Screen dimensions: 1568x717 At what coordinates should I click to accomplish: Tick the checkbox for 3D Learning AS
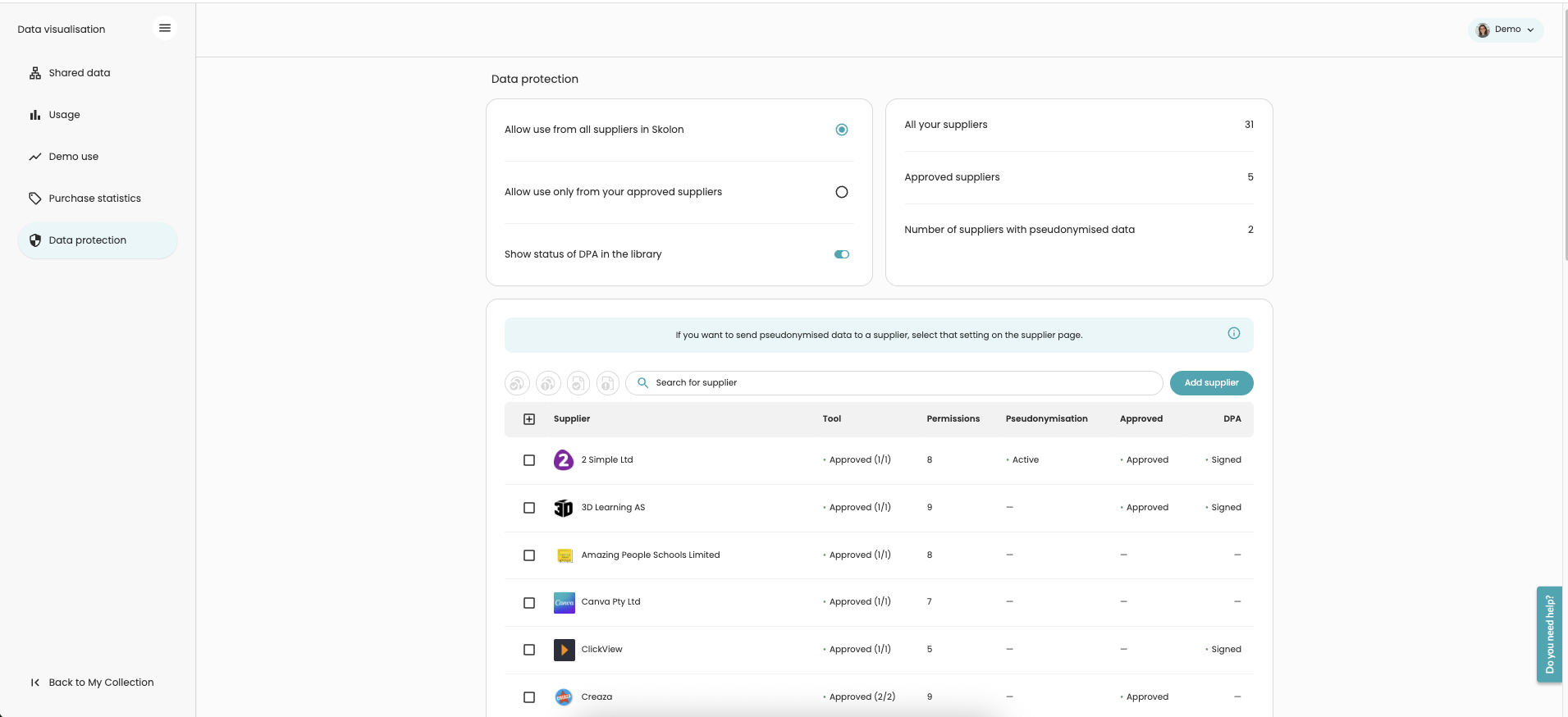pos(529,508)
